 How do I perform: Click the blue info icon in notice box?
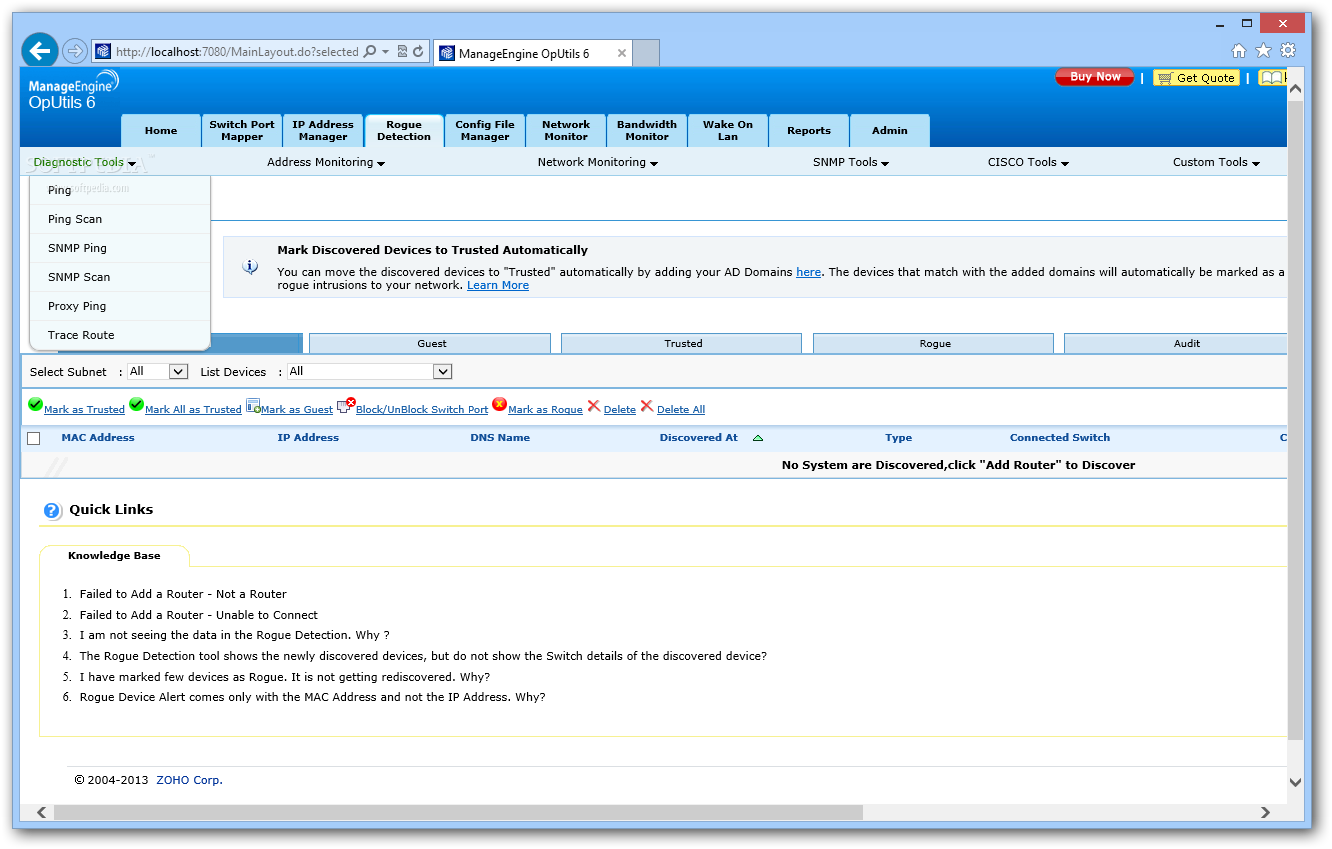point(251,267)
